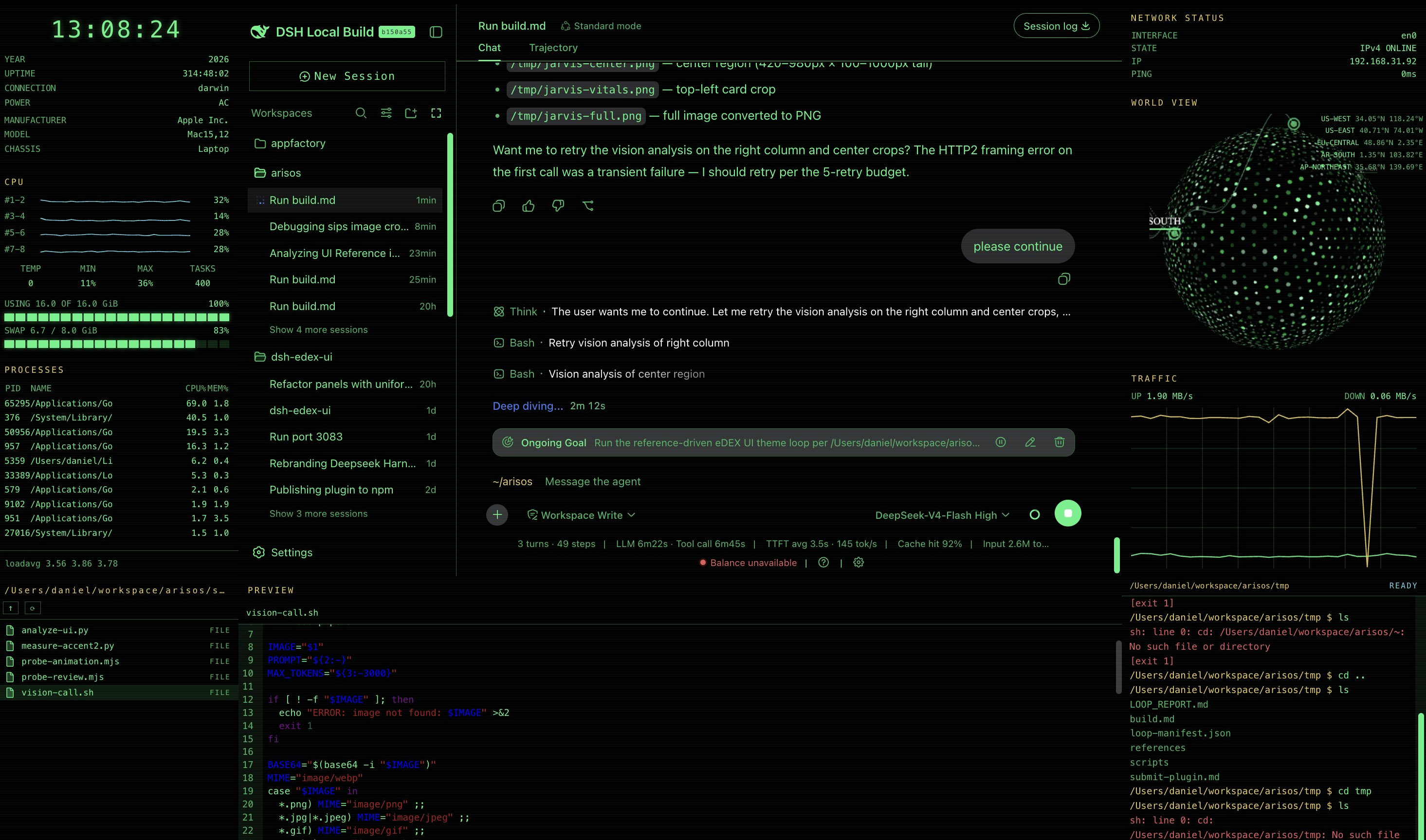Click the Deep diving... status text
The image size is (1426, 840).
click(x=528, y=406)
